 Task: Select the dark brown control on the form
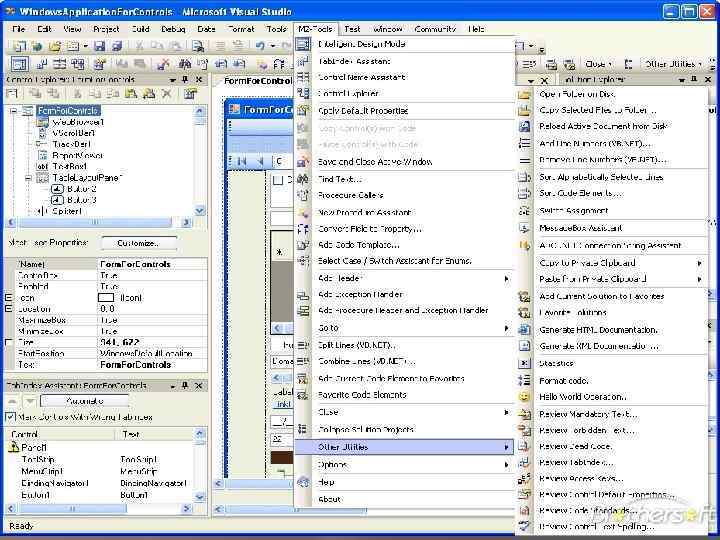(x=281, y=457)
